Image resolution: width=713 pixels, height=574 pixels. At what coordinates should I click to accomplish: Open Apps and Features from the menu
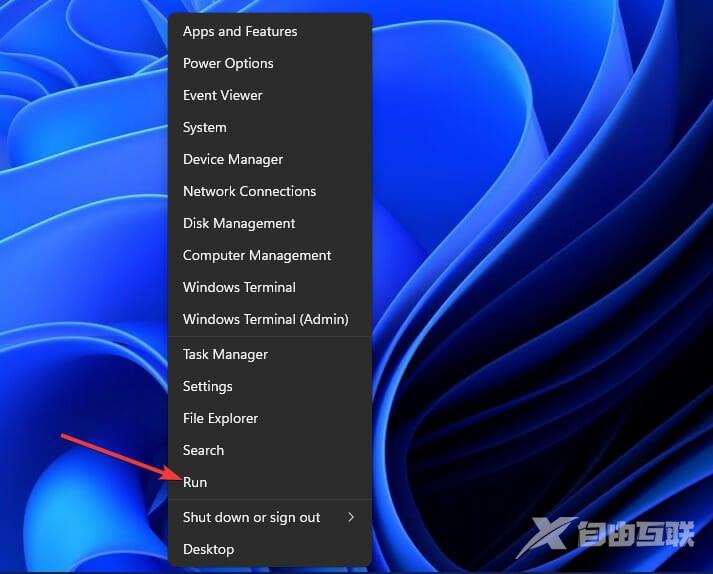pos(240,31)
